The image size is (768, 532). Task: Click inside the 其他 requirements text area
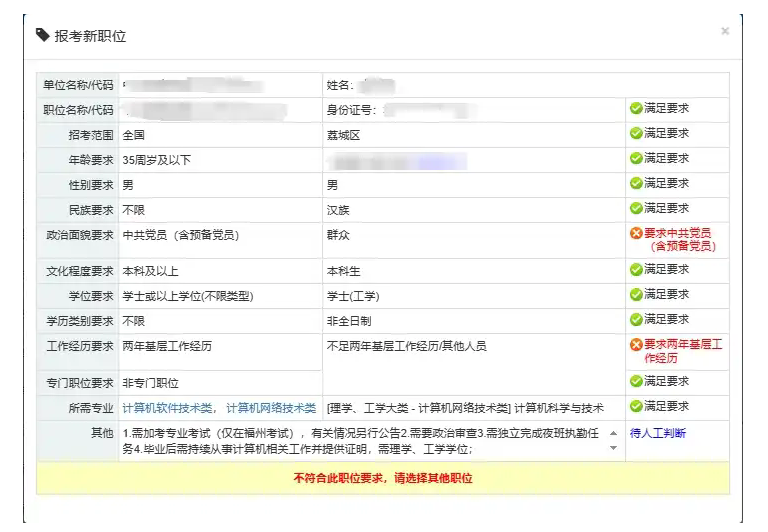360,441
